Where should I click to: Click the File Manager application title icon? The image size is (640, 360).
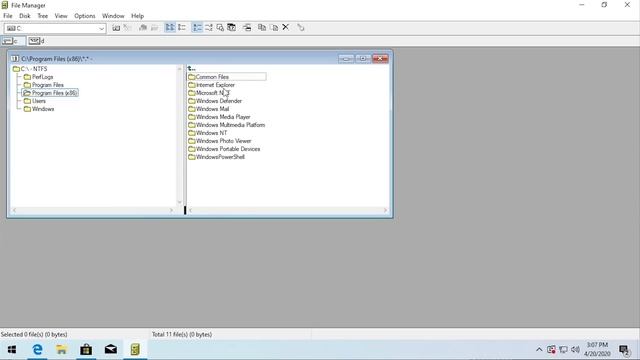click(5, 5)
